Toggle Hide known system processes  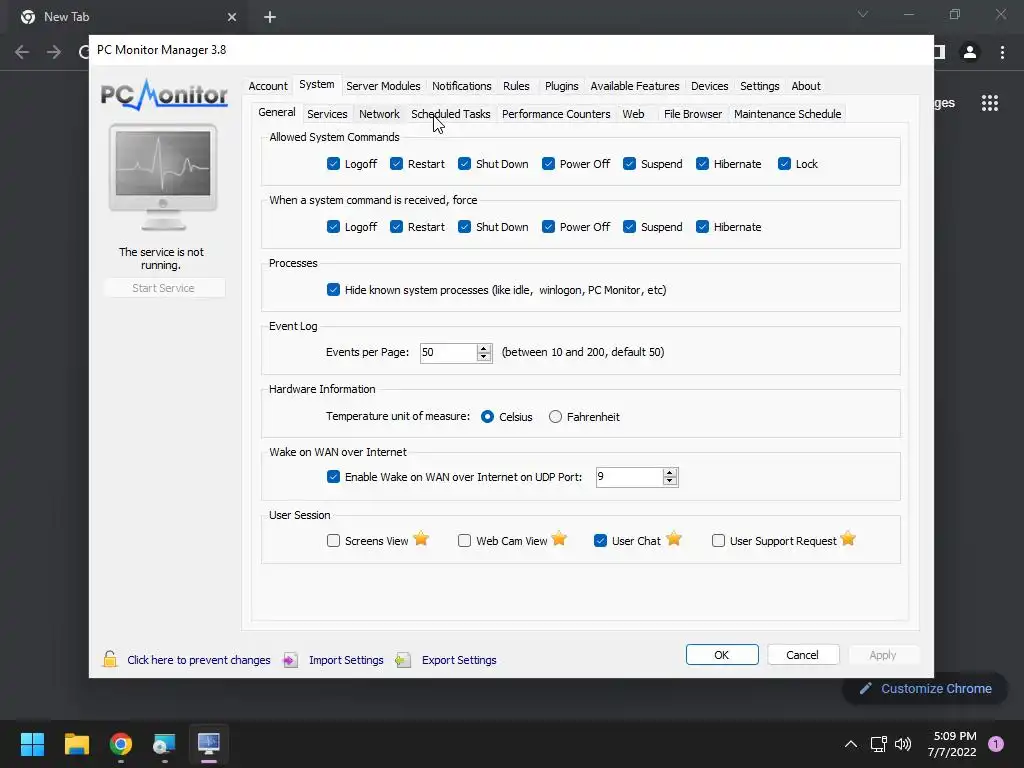click(333, 290)
